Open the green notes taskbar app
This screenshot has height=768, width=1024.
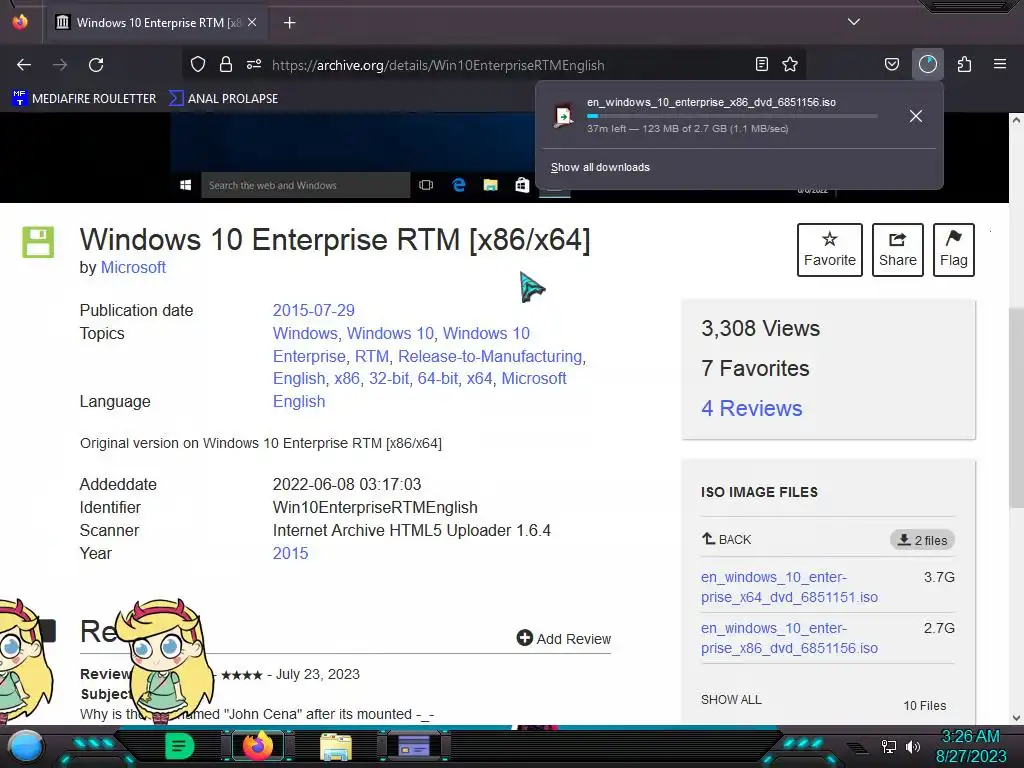[x=179, y=746]
